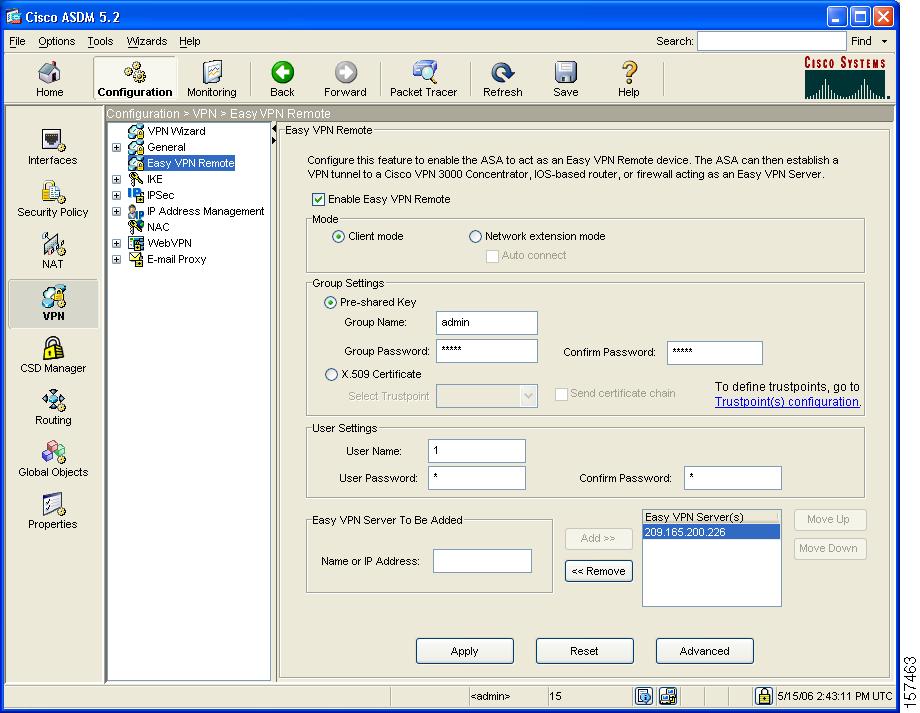This screenshot has width=920, height=713.
Task: Click the Group Name input field
Action: click(x=487, y=323)
